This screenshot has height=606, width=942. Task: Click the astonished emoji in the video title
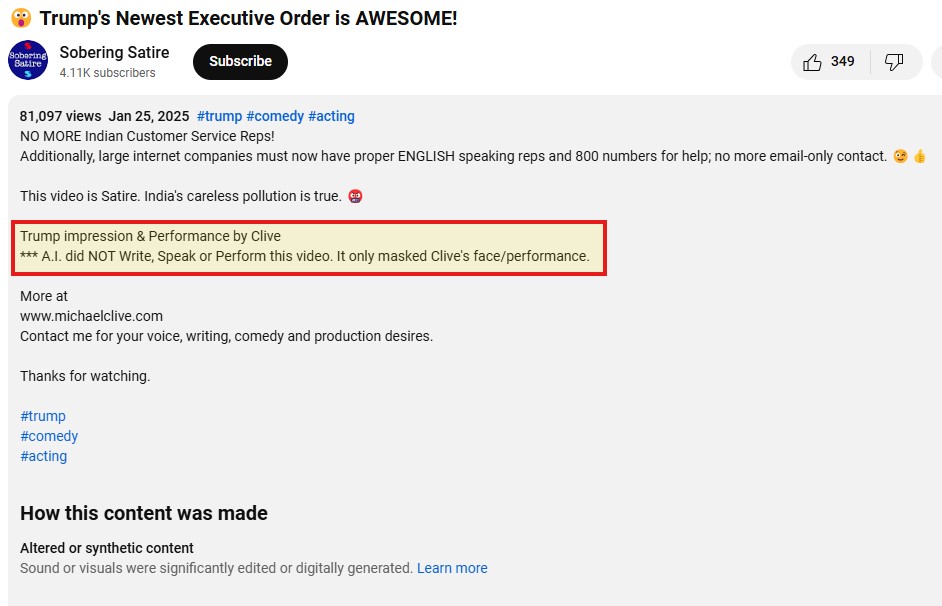tap(21, 18)
